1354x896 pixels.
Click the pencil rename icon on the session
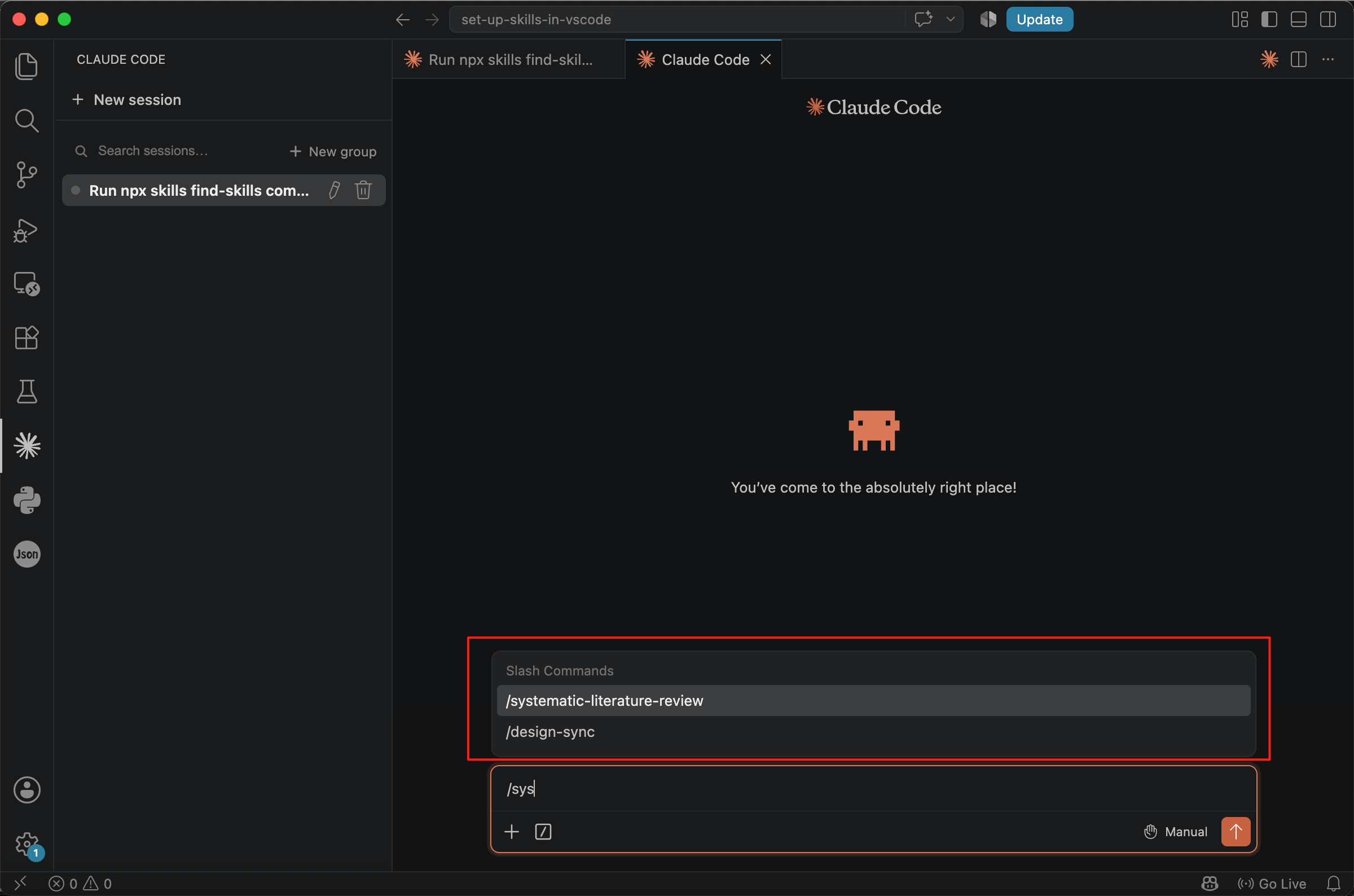pos(334,190)
